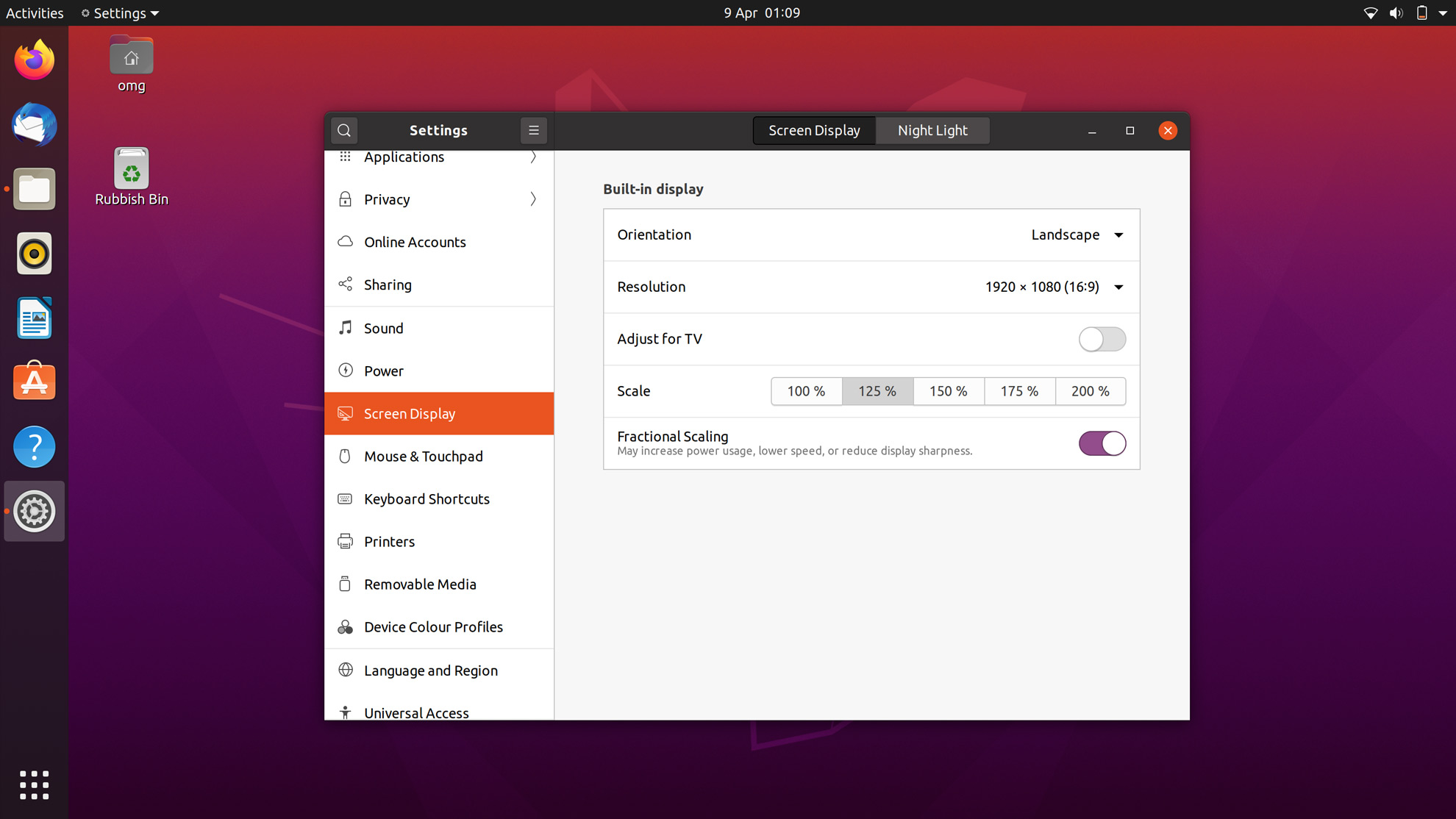Click the Online Accounts cloud icon

[x=345, y=241]
